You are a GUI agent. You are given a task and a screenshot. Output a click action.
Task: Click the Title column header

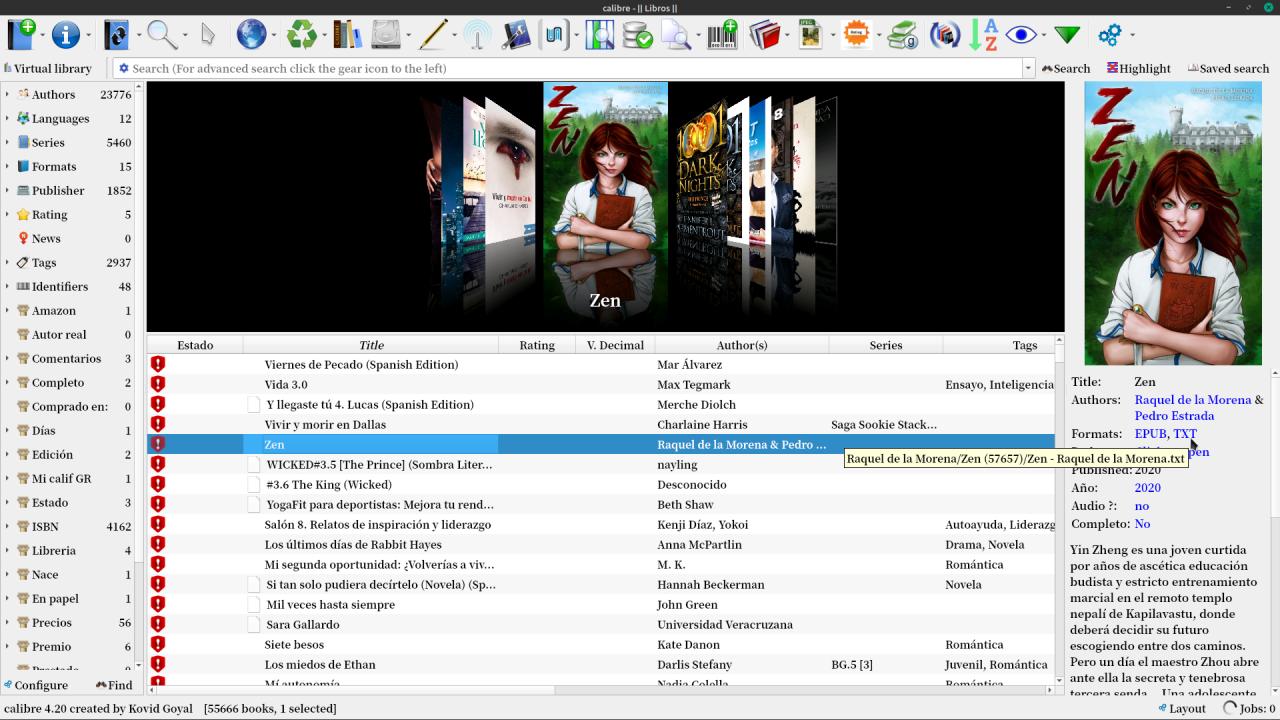pos(371,345)
